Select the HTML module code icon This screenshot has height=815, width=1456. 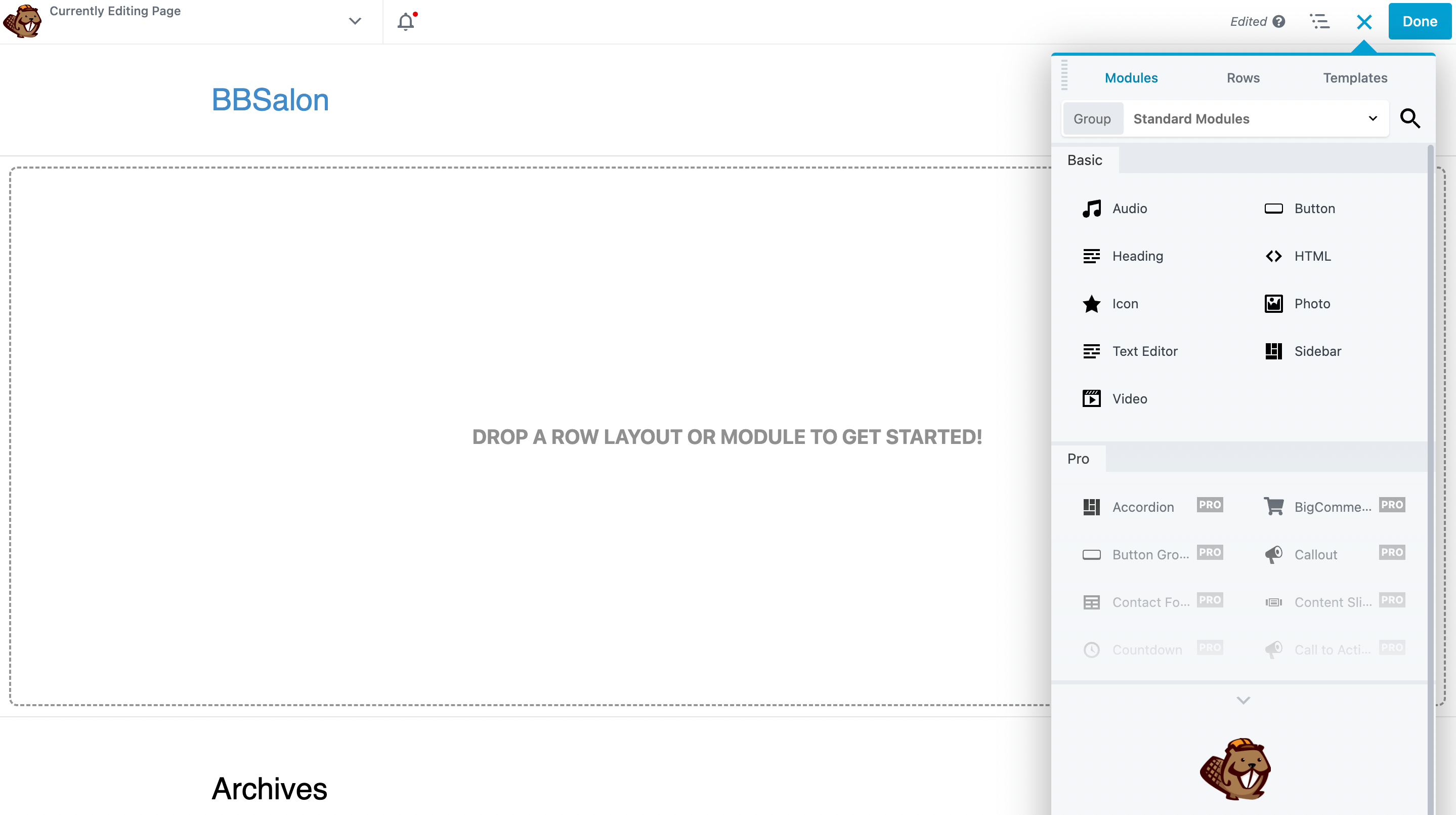point(1273,256)
